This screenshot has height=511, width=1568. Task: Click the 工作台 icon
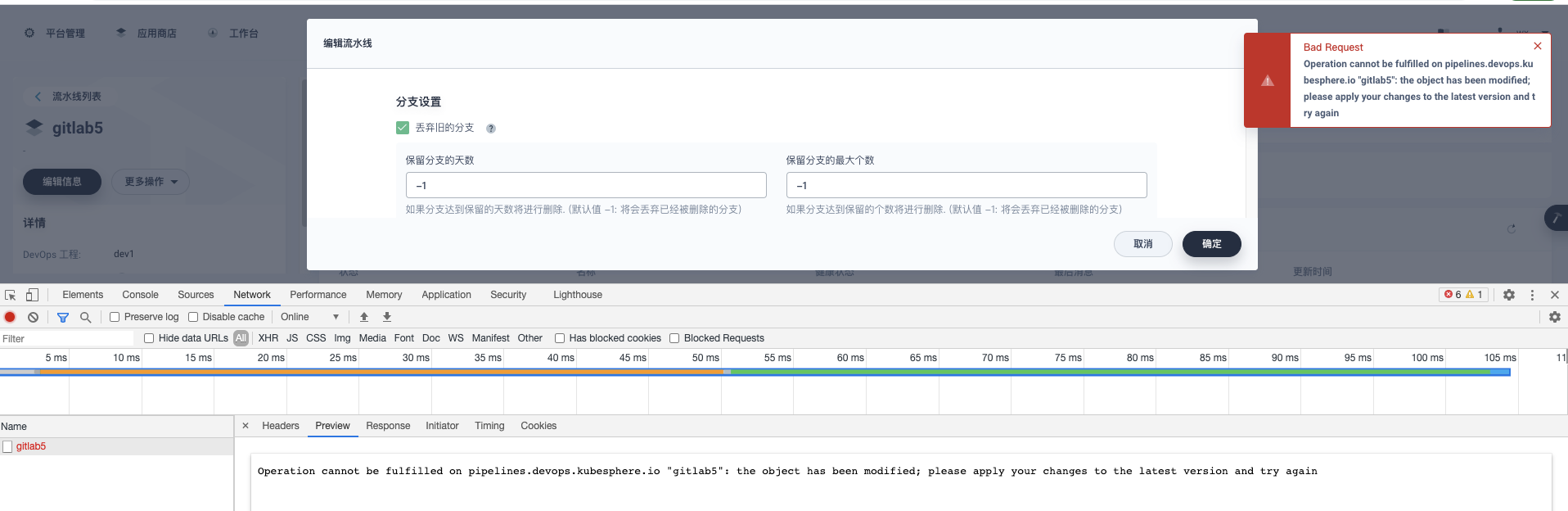pos(213,33)
